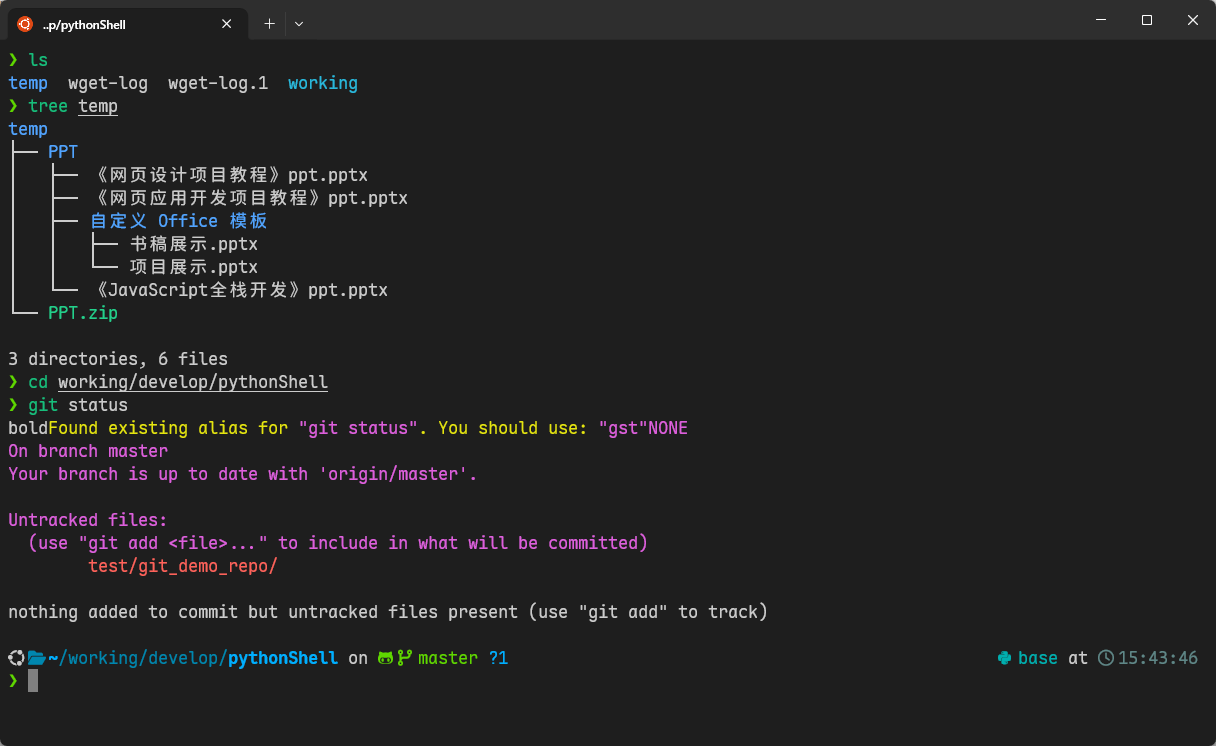This screenshot has width=1216, height=746.
Task: Click the 'Found existing alias' warning line
Action: pos(348,428)
